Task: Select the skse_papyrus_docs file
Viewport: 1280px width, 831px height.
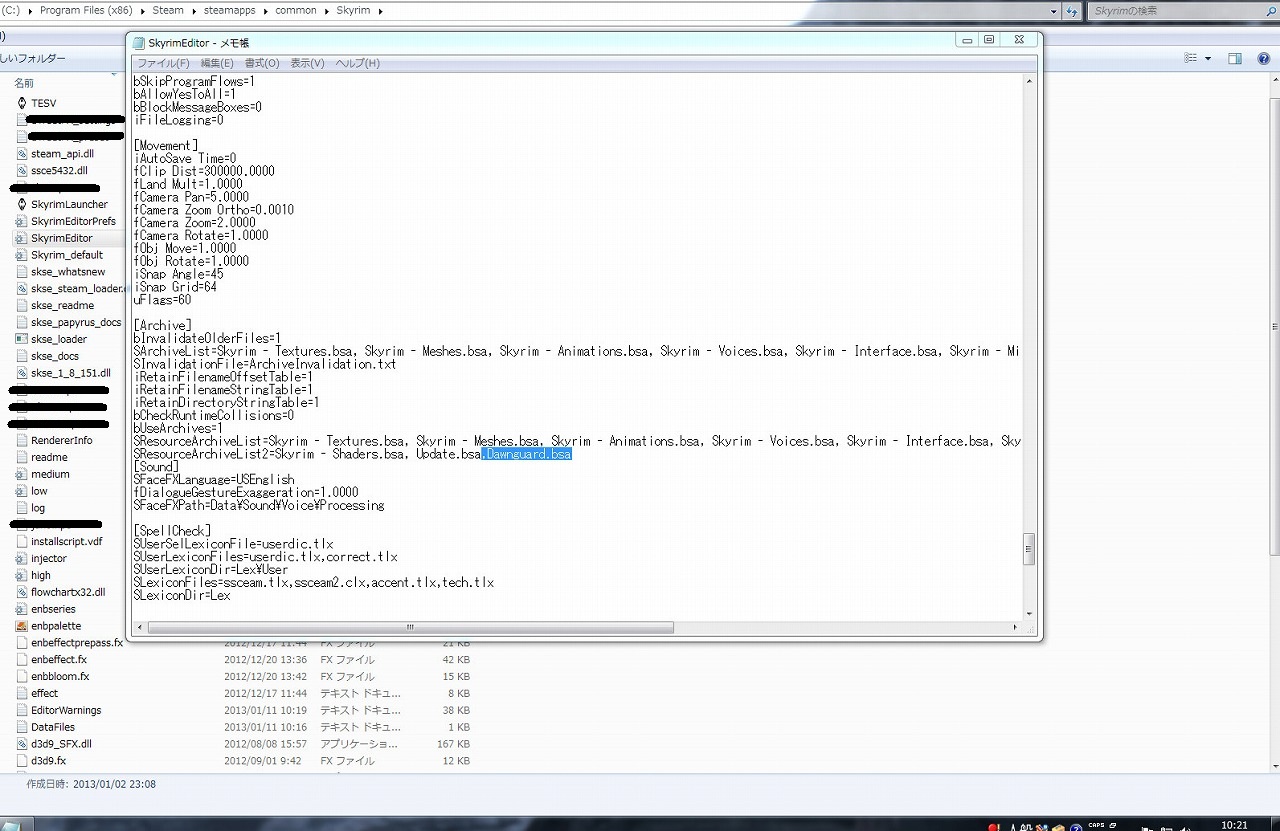Action: [x=76, y=322]
